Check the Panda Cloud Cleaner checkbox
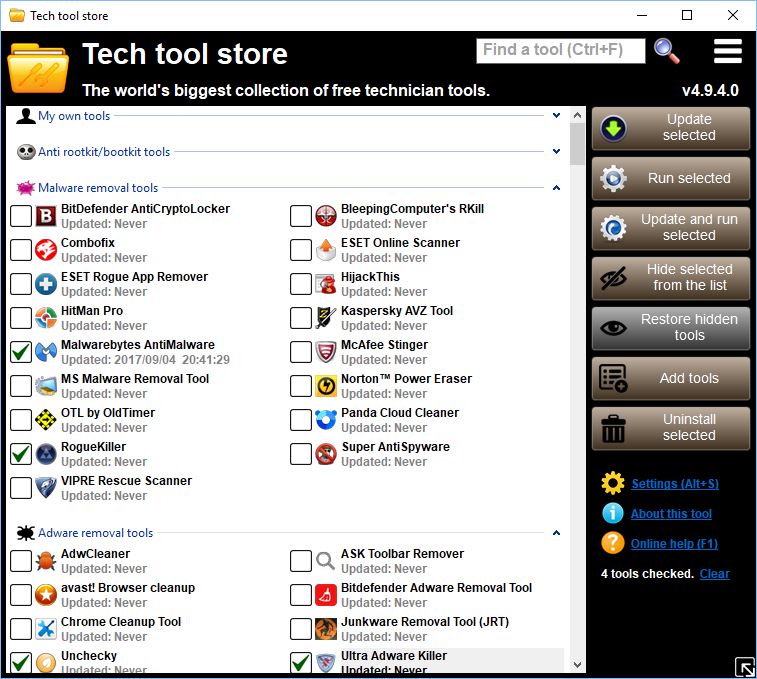 (x=301, y=420)
